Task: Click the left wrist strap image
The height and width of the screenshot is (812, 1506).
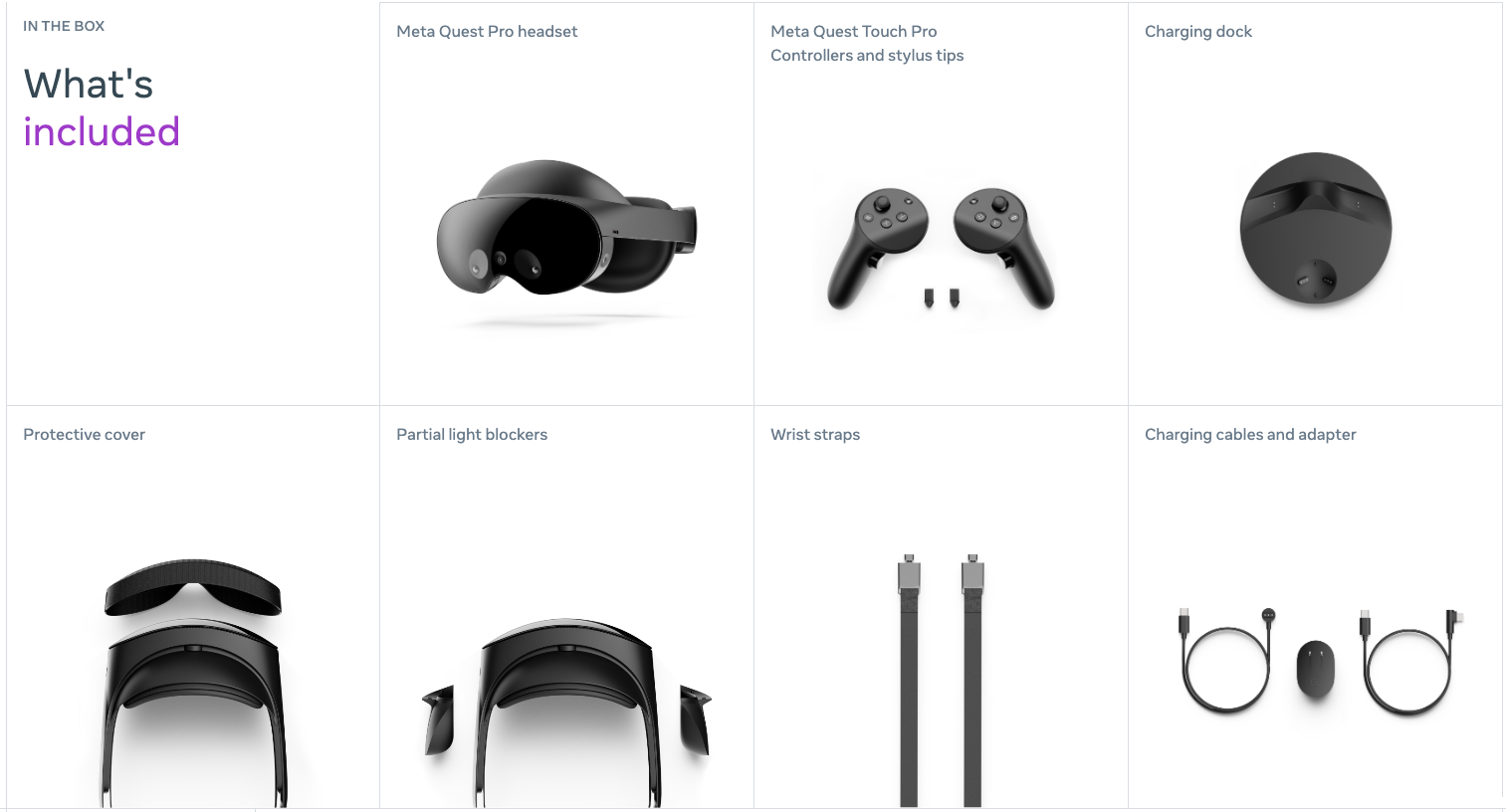Action: pyautogui.click(x=909, y=681)
